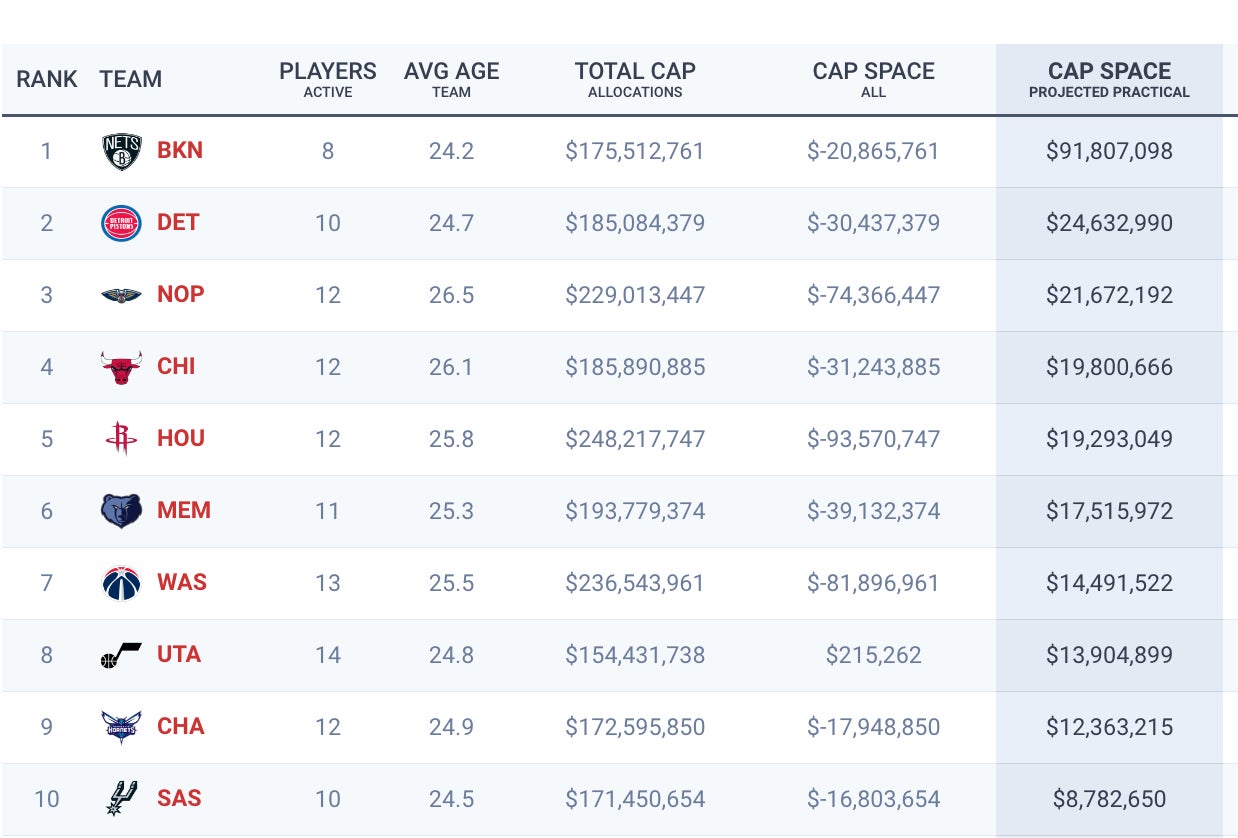Open the HOU team link
The height and width of the screenshot is (838, 1238).
click(x=181, y=439)
